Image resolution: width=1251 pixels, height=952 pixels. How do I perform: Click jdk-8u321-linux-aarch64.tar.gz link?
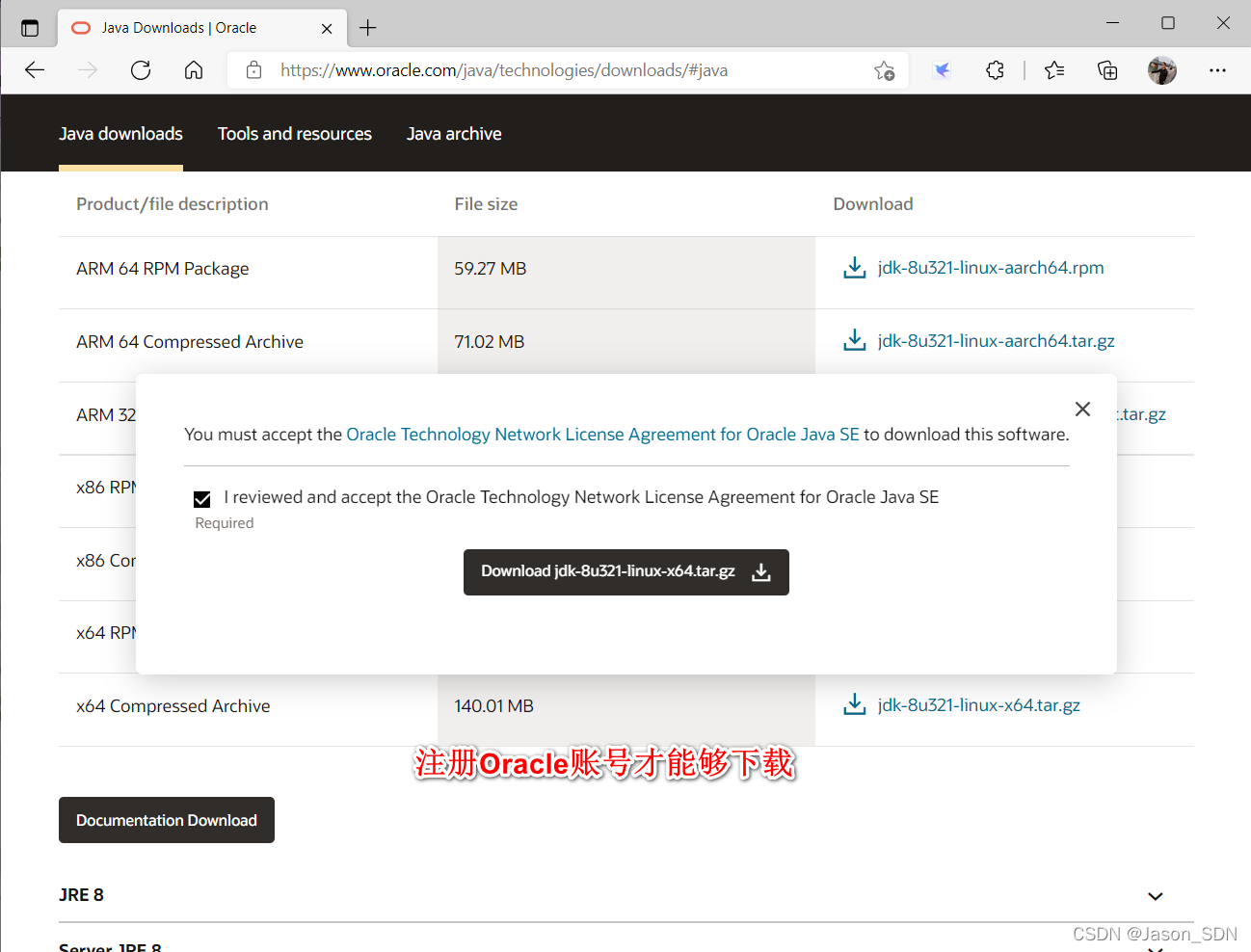pyautogui.click(x=997, y=340)
